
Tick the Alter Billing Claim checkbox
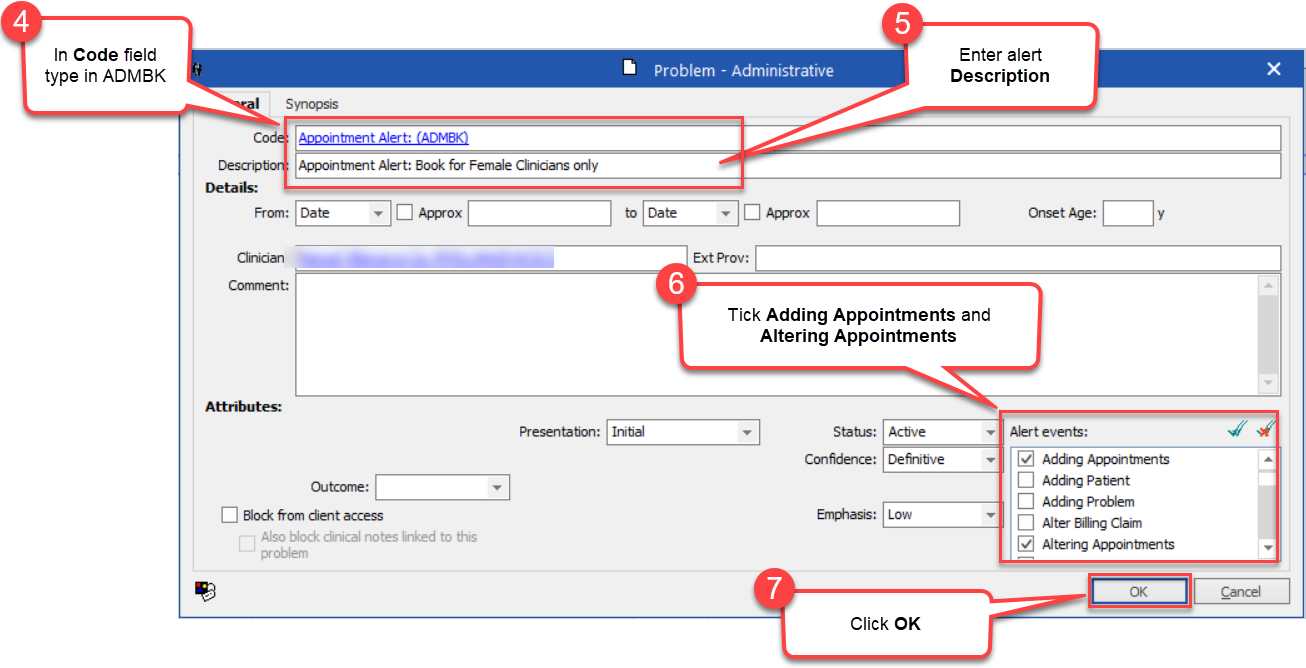click(x=1024, y=522)
